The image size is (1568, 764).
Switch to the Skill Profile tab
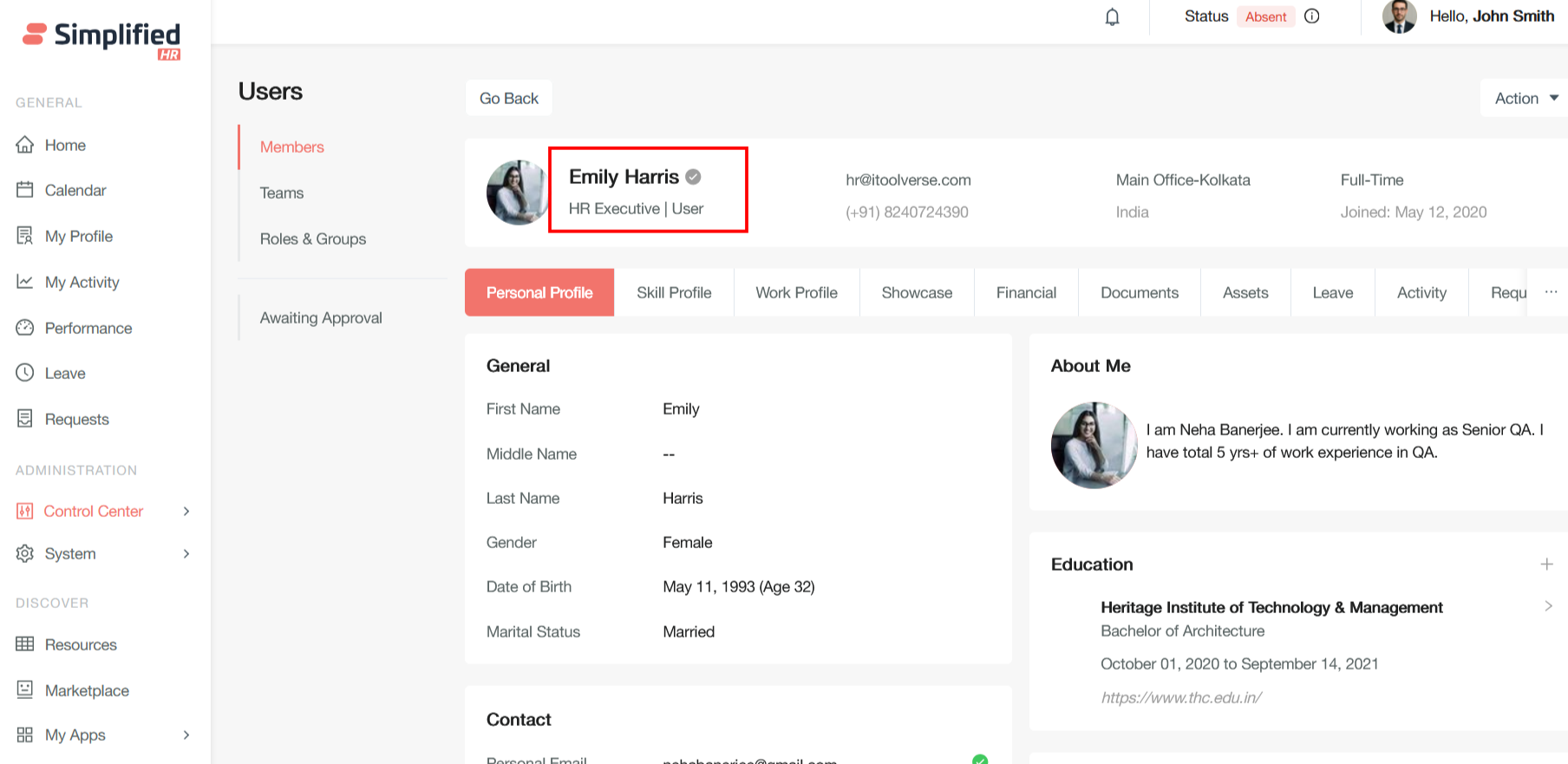(x=673, y=292)
